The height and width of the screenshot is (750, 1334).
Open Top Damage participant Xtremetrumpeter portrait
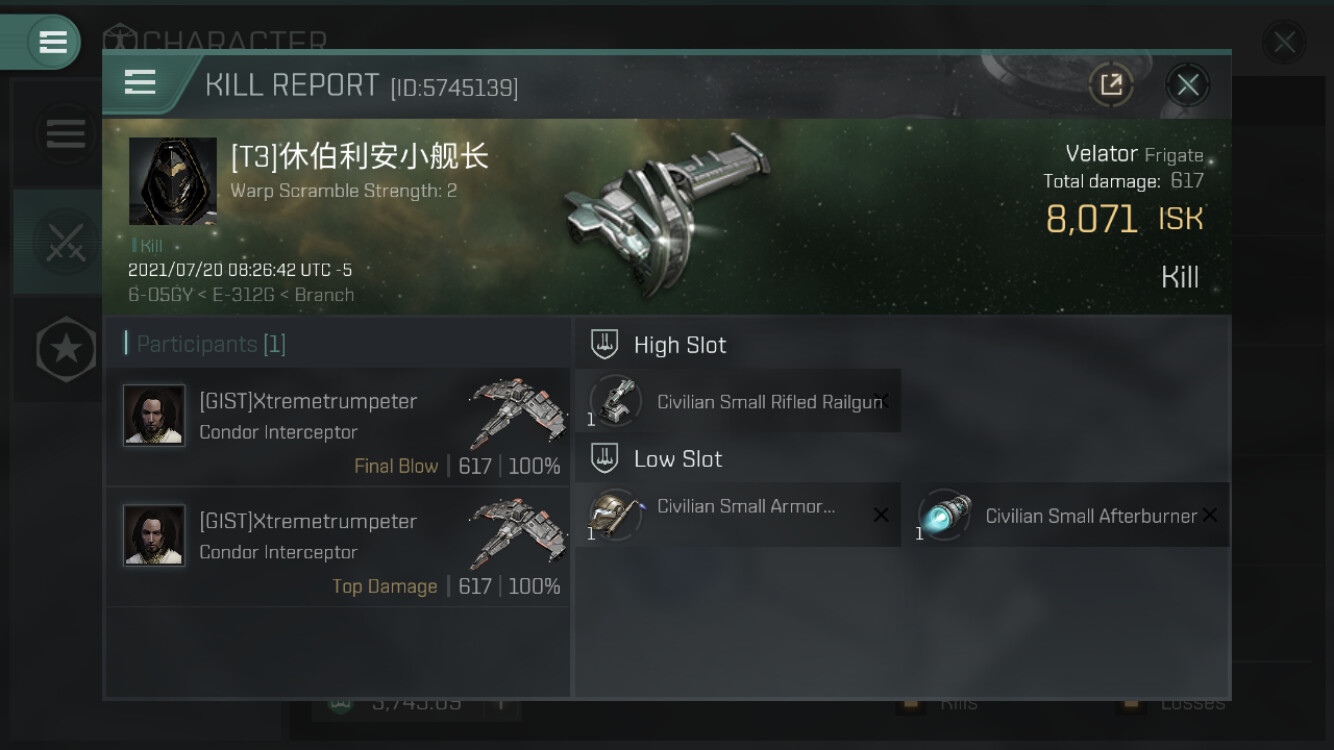coord(154,535)
